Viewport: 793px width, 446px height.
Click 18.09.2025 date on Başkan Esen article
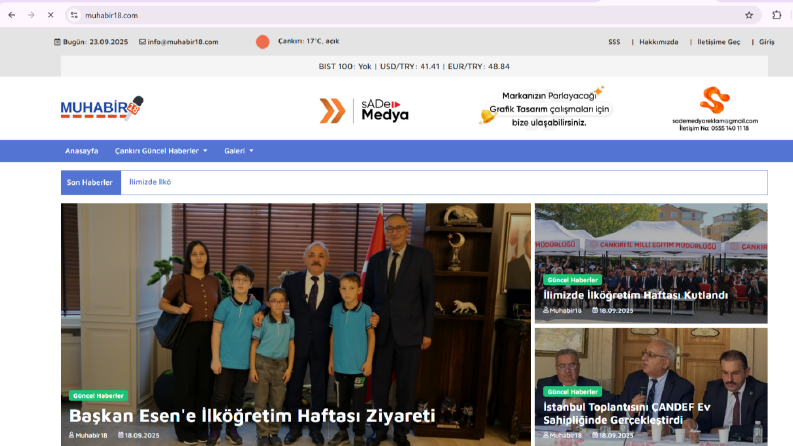pyautogui.click(x=139, y=435)
